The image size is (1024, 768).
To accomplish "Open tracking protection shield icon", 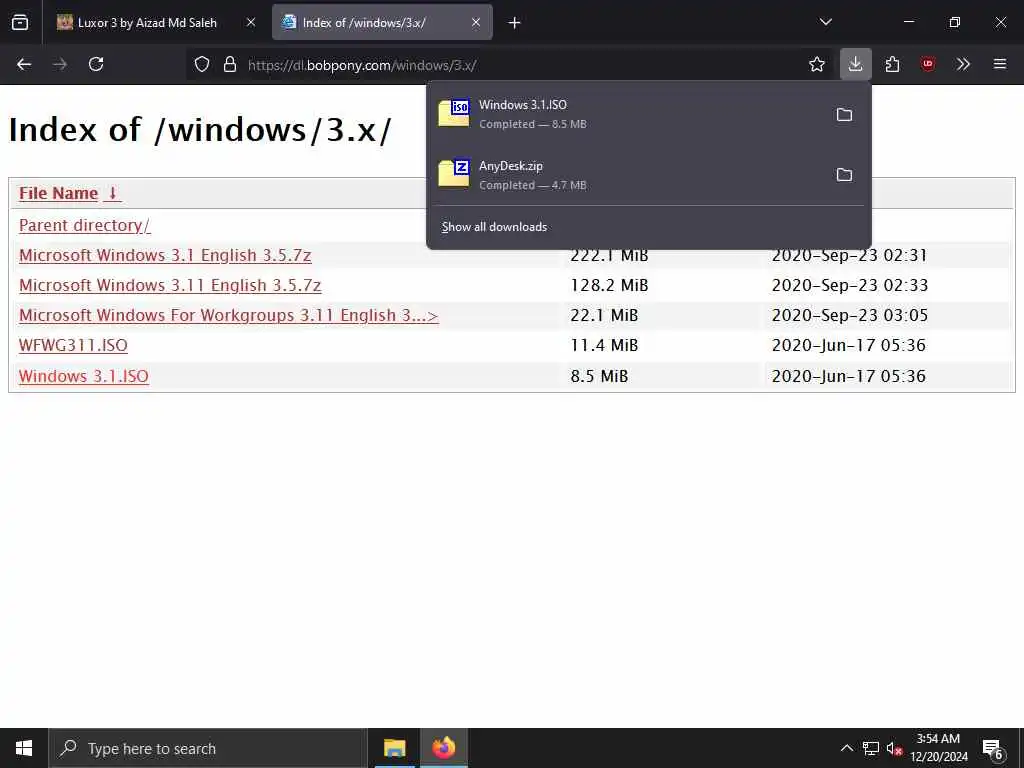I will [x=202, y=64].
